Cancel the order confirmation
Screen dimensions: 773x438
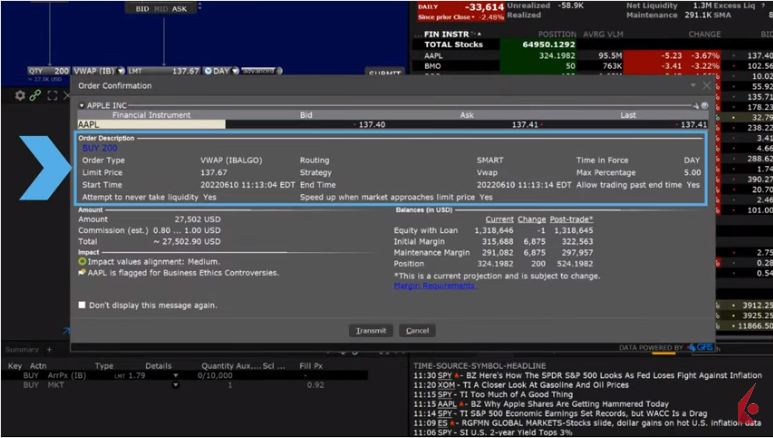[417, 330]
